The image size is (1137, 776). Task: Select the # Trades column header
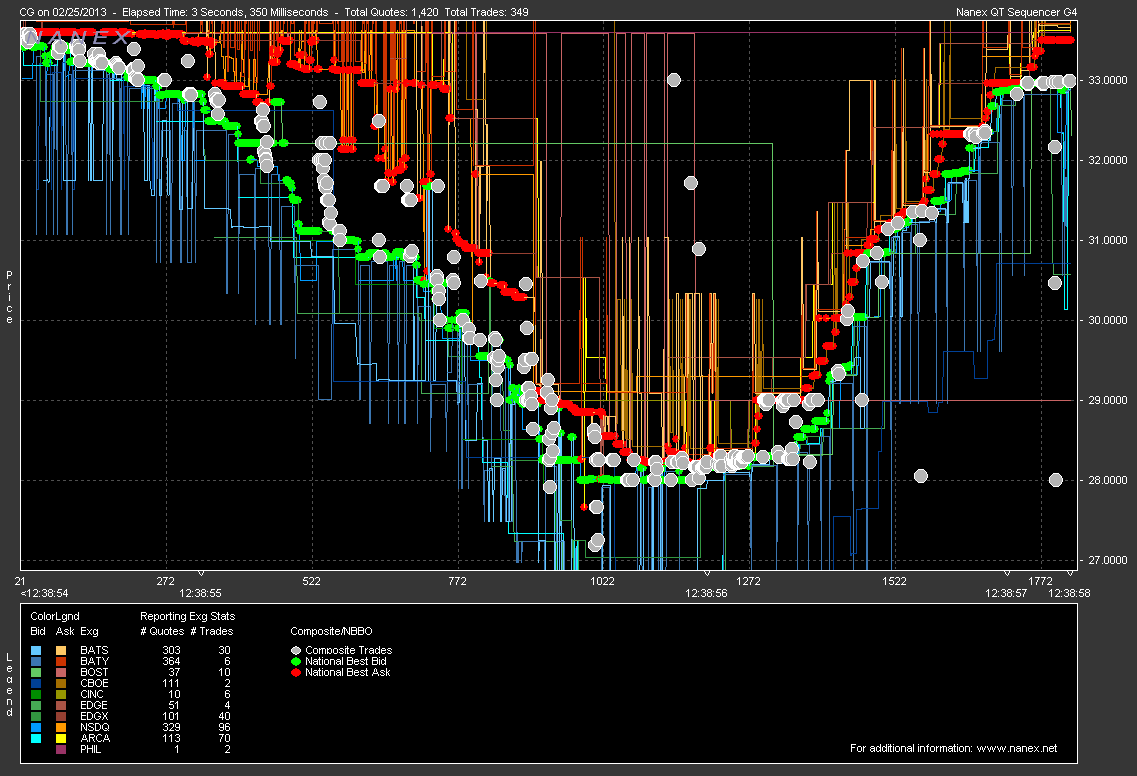pos(212,631)
